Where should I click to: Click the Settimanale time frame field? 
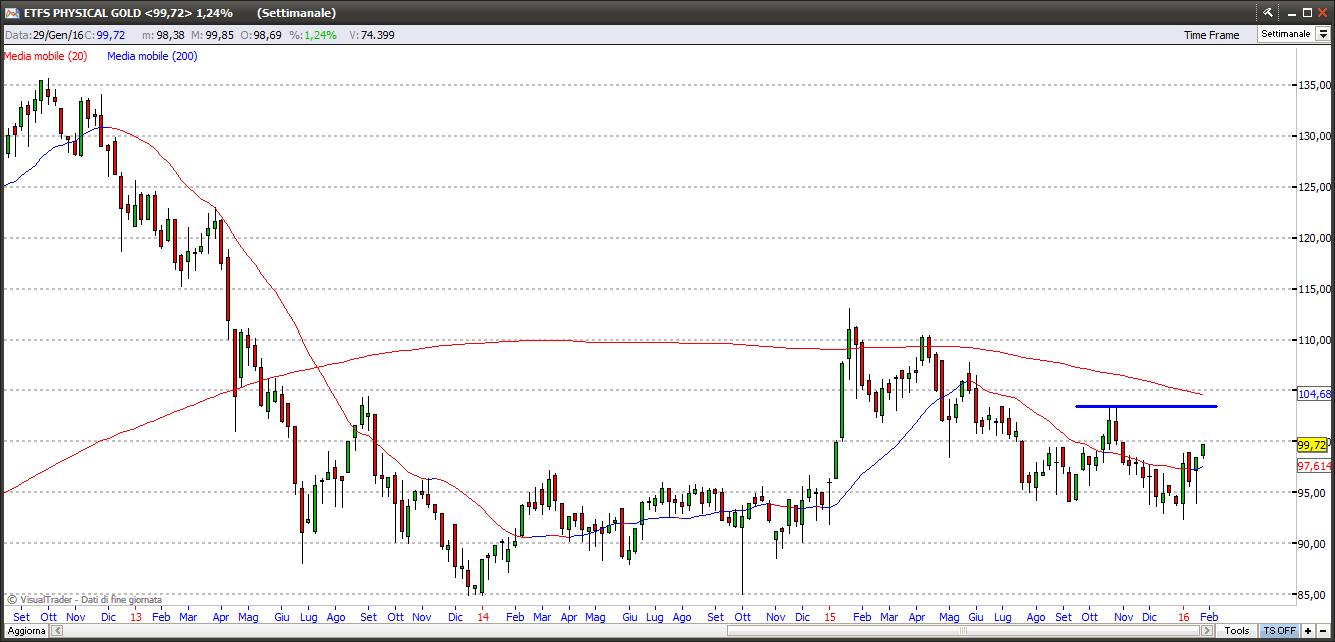[1286, 34]
